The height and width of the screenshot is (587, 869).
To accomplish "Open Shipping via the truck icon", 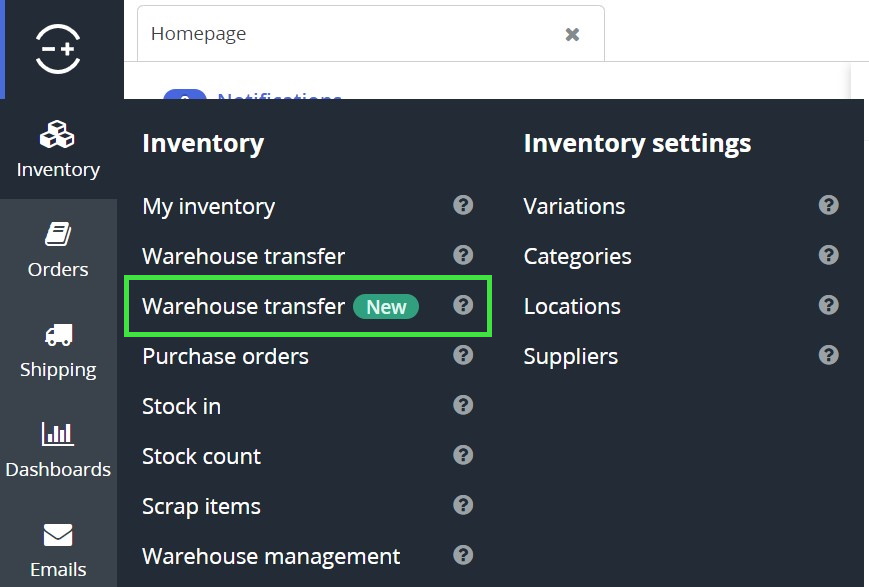I will click(x=57, y=334).
